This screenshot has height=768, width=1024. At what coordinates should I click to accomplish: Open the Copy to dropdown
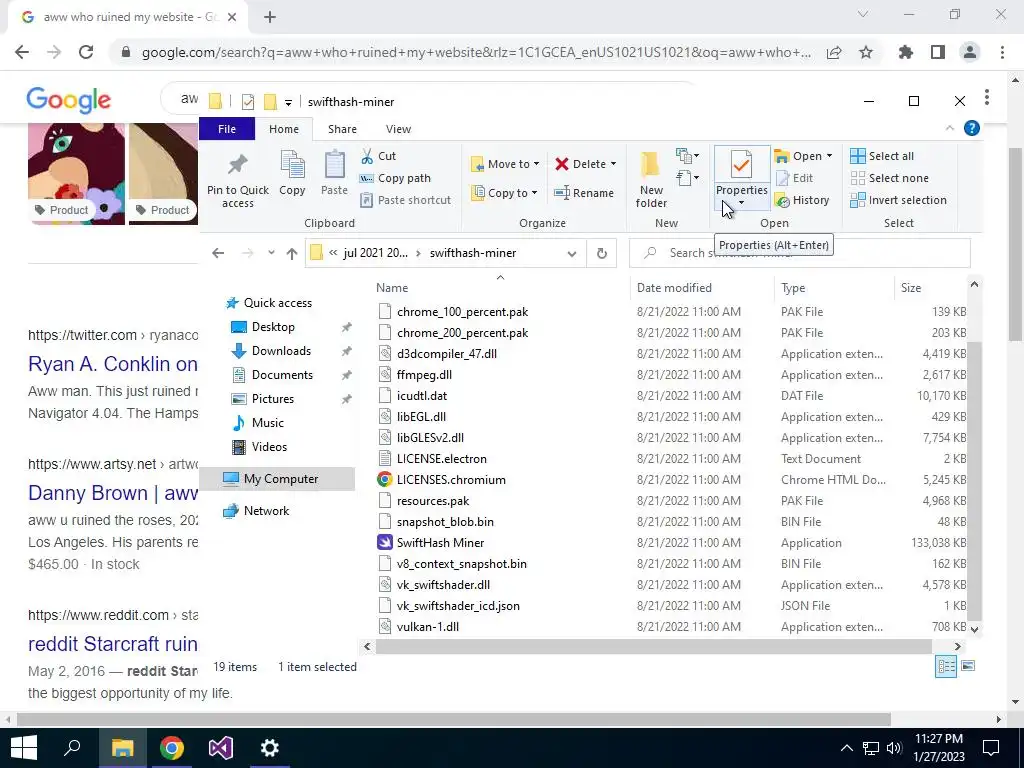[x=505, y=193]
